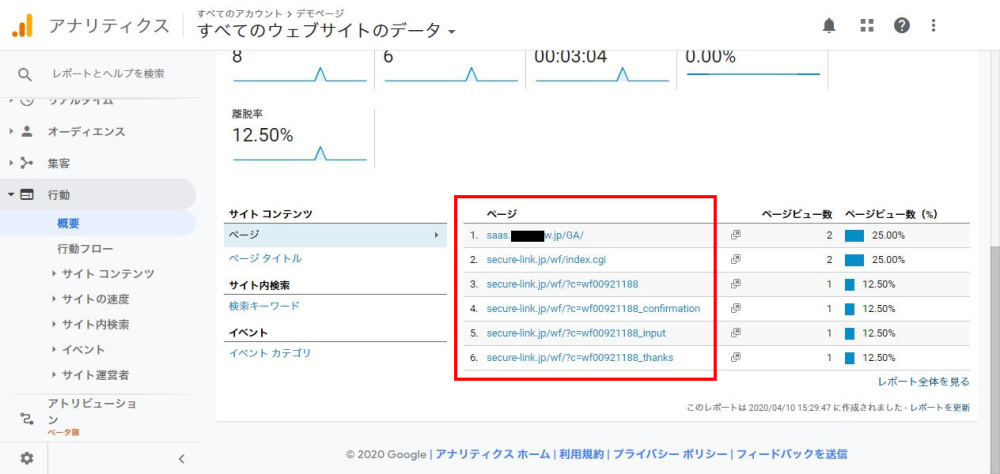Image resolution: width=1000 pixels, height=474 pixels.
Task: Select ページ タイトル dimension
Action: pyautogui.click(x=265, y=259)
